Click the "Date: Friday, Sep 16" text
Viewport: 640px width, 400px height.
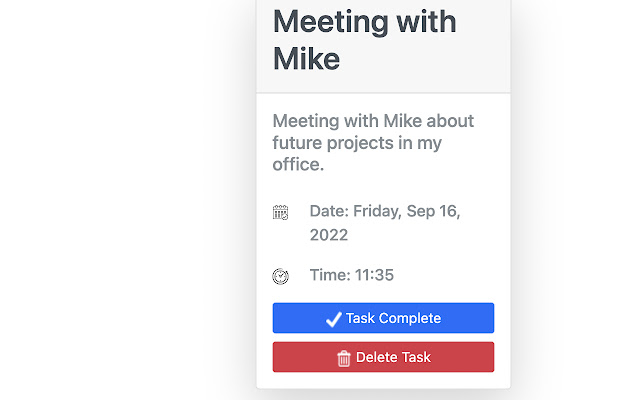(x=385, y=212)
